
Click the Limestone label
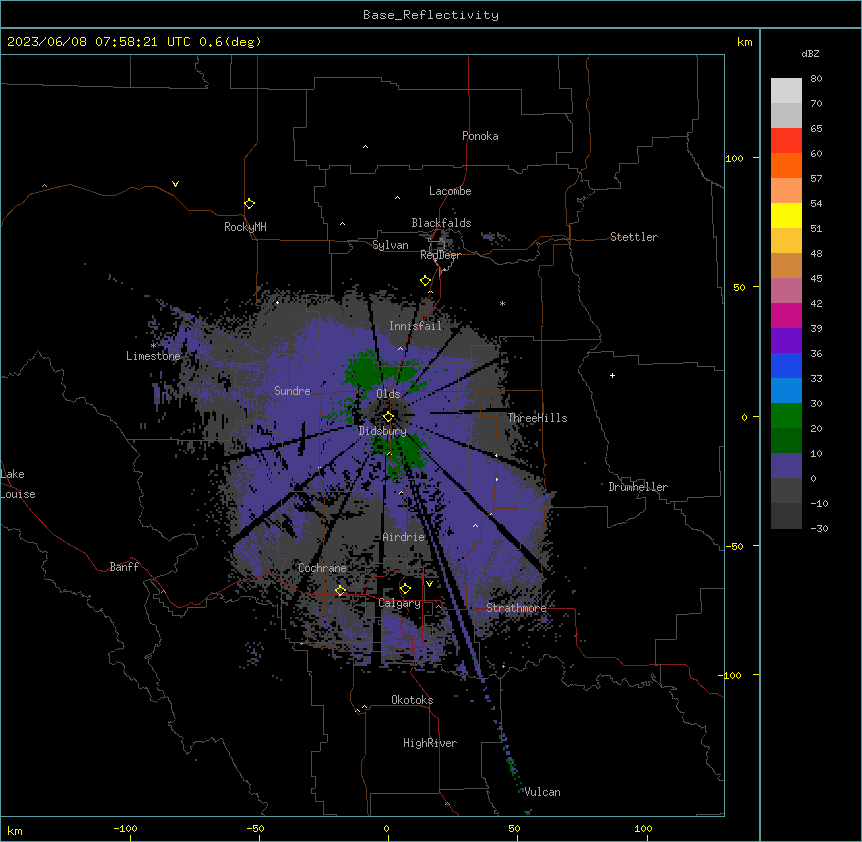coord(153,356)
